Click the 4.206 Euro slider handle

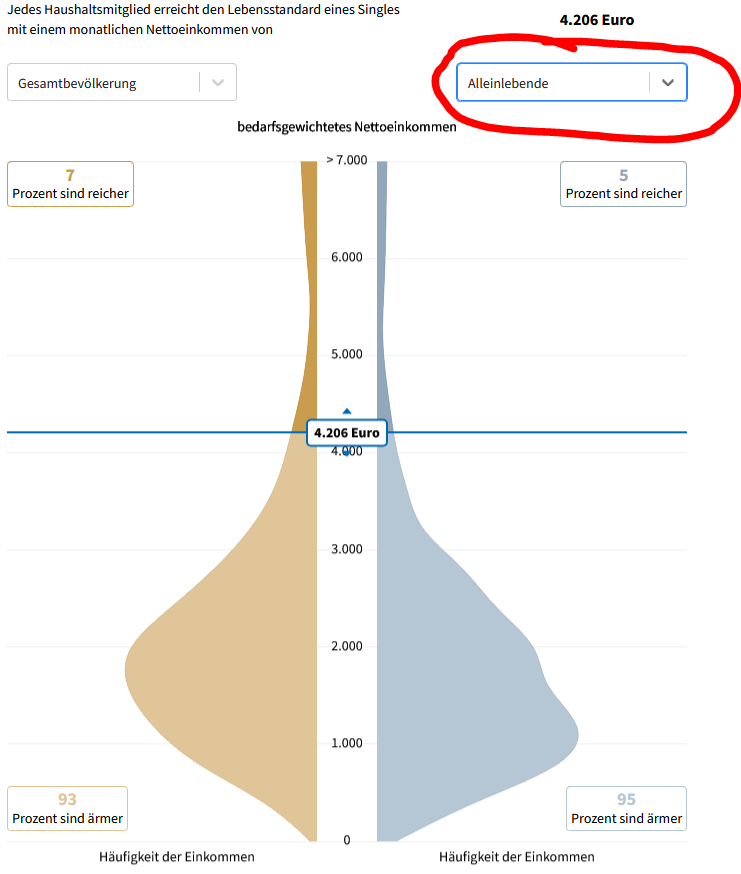[x=347, y=432]
